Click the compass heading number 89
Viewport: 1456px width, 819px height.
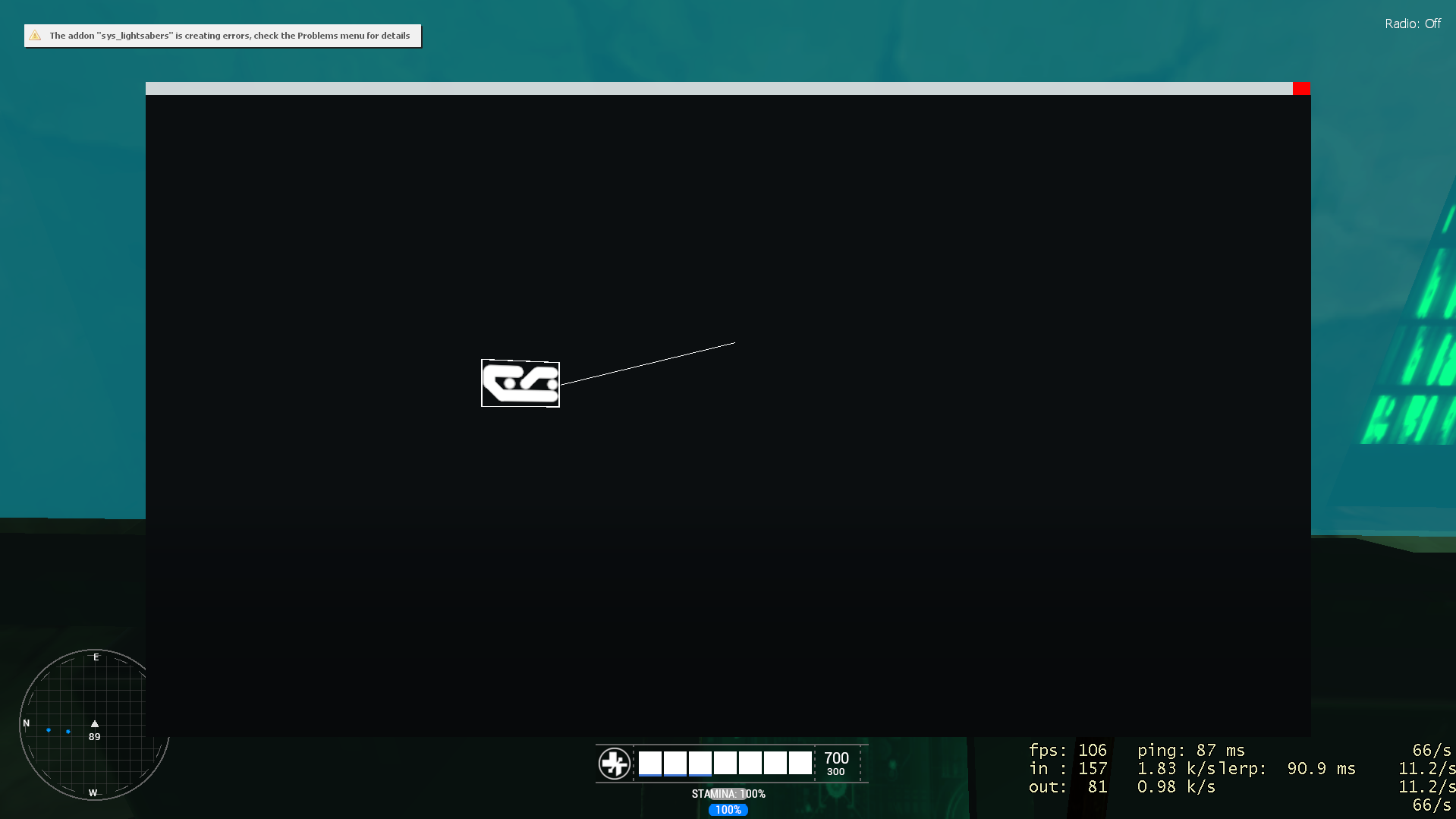point(94,736)
